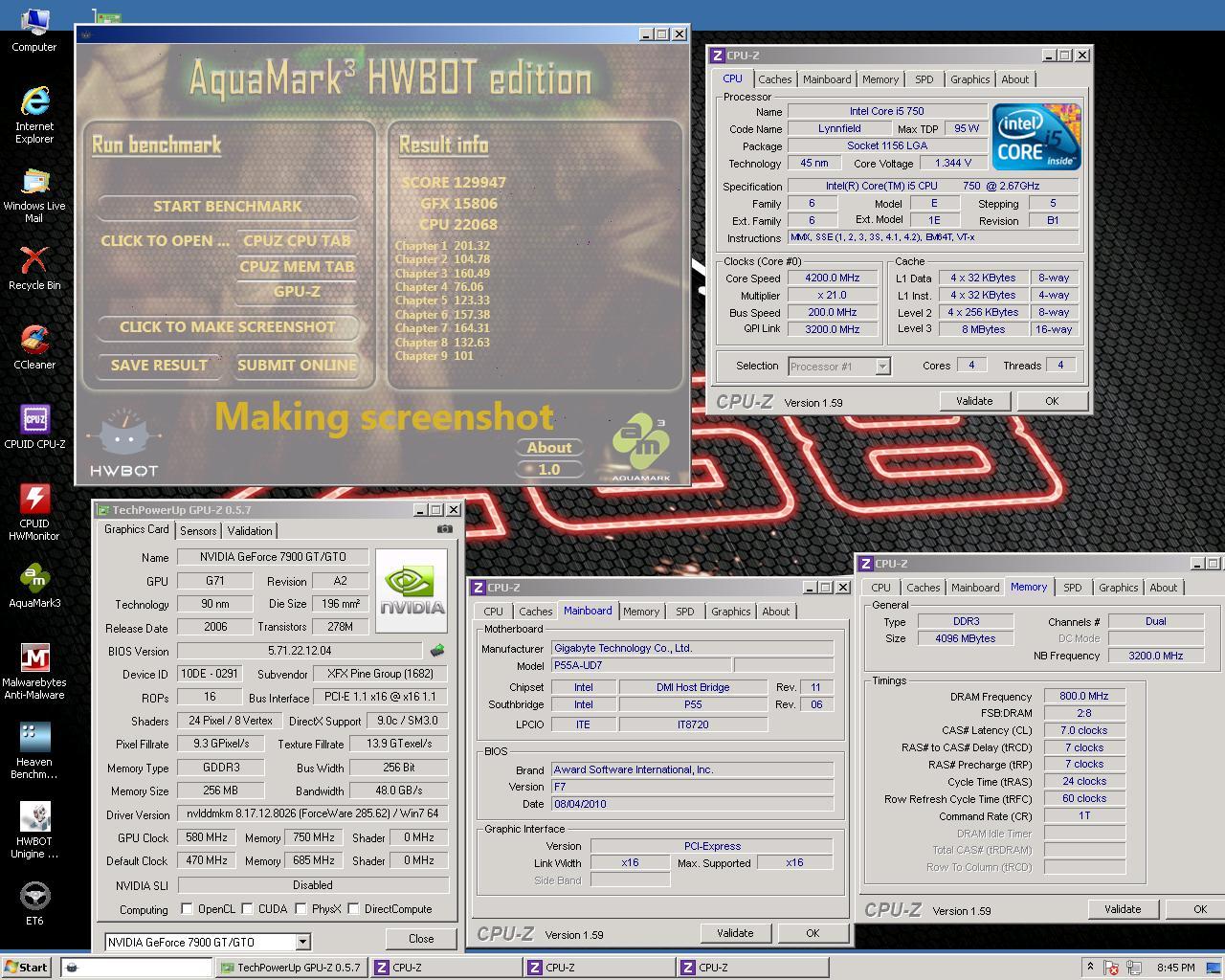Open CPUID HWMonitor desktop shortcut
The height and width of the screenshot is (980, 1225).
click(x=34, y=512)
